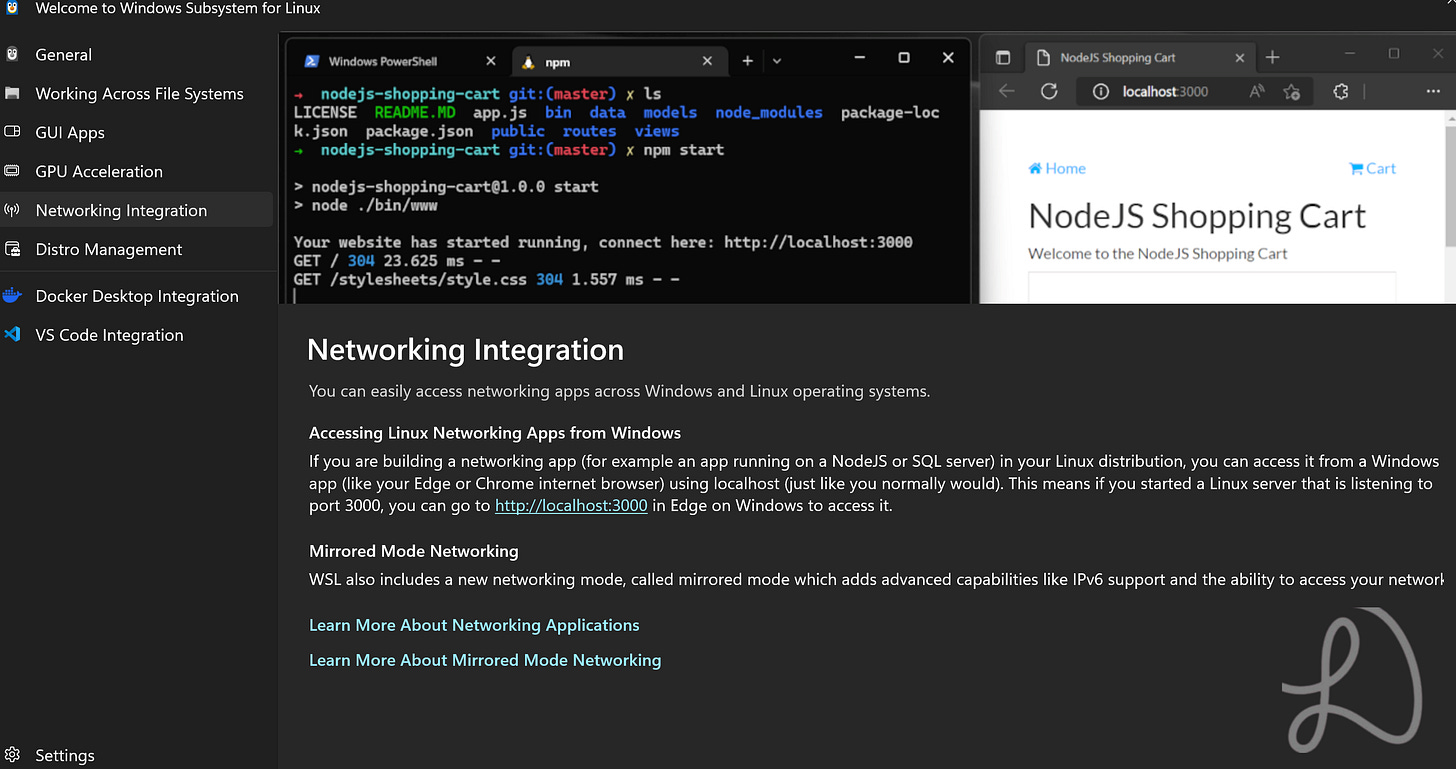The width and height of the screenshot is (1456, 769).
Task: Click the GUI Apps window icon
Action: coord(12,132)
